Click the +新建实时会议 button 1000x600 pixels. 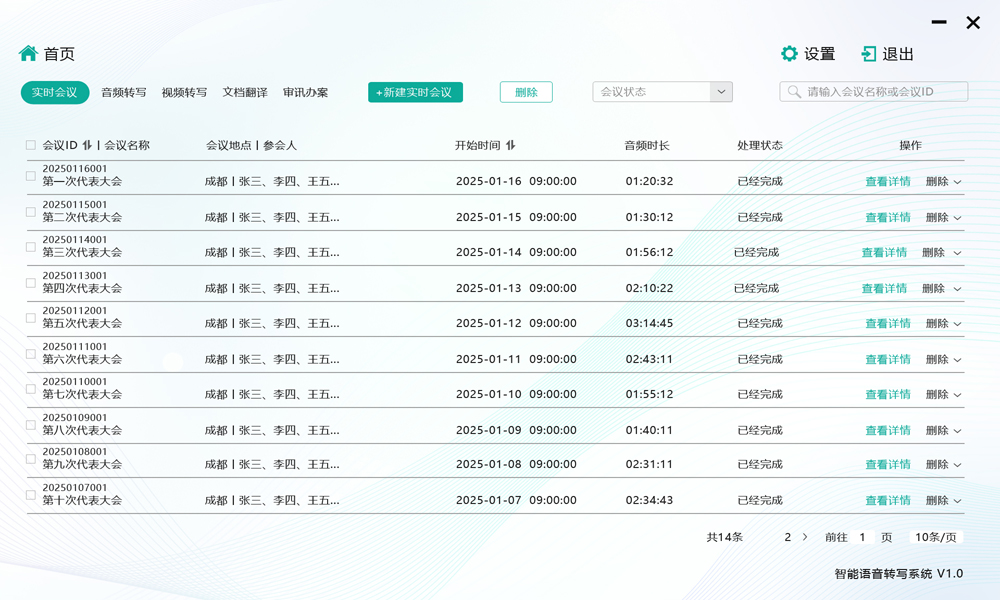[415, 92]
